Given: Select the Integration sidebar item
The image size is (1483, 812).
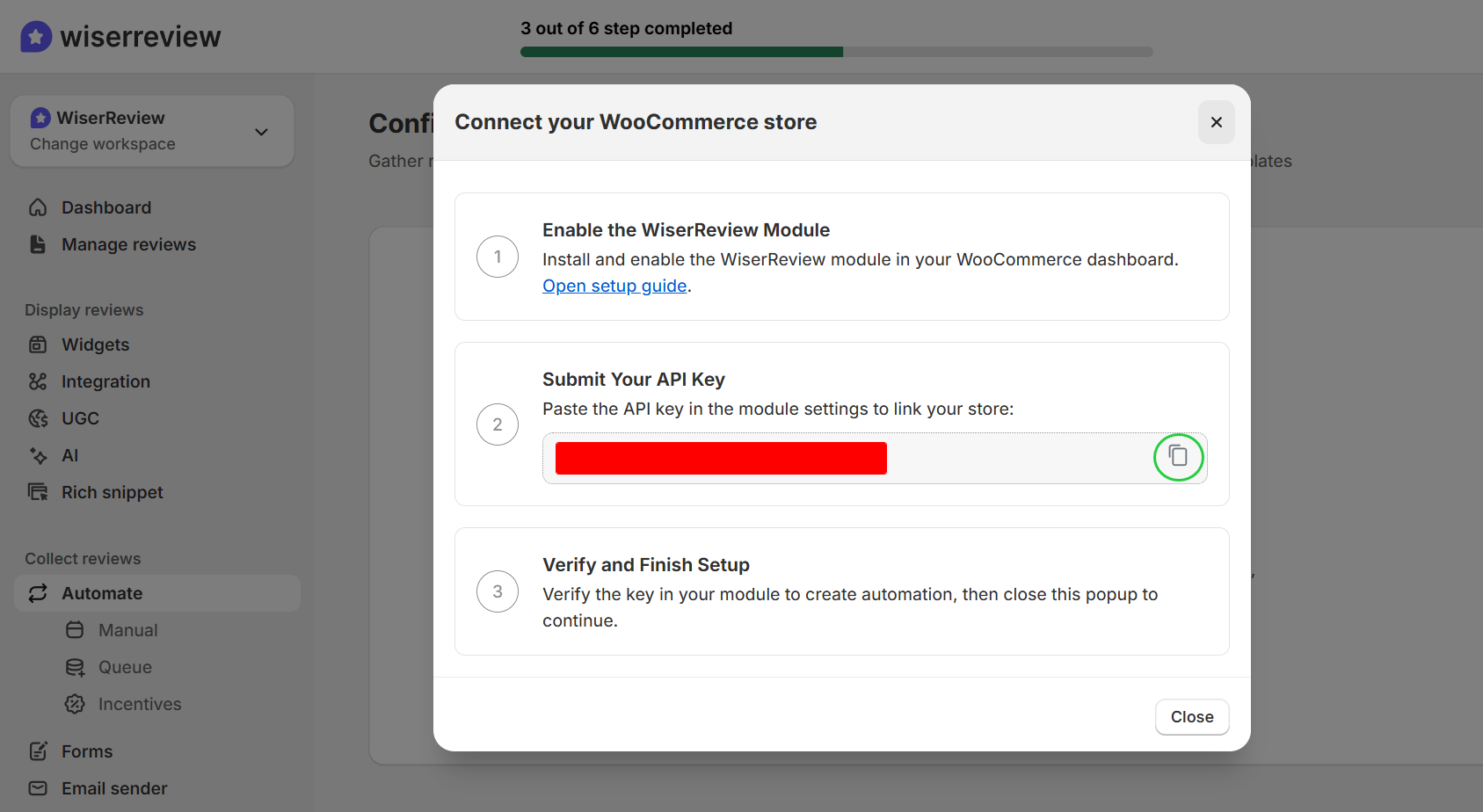Looking at the screenshot, I should pyautogui.click(x=105, y=381).
